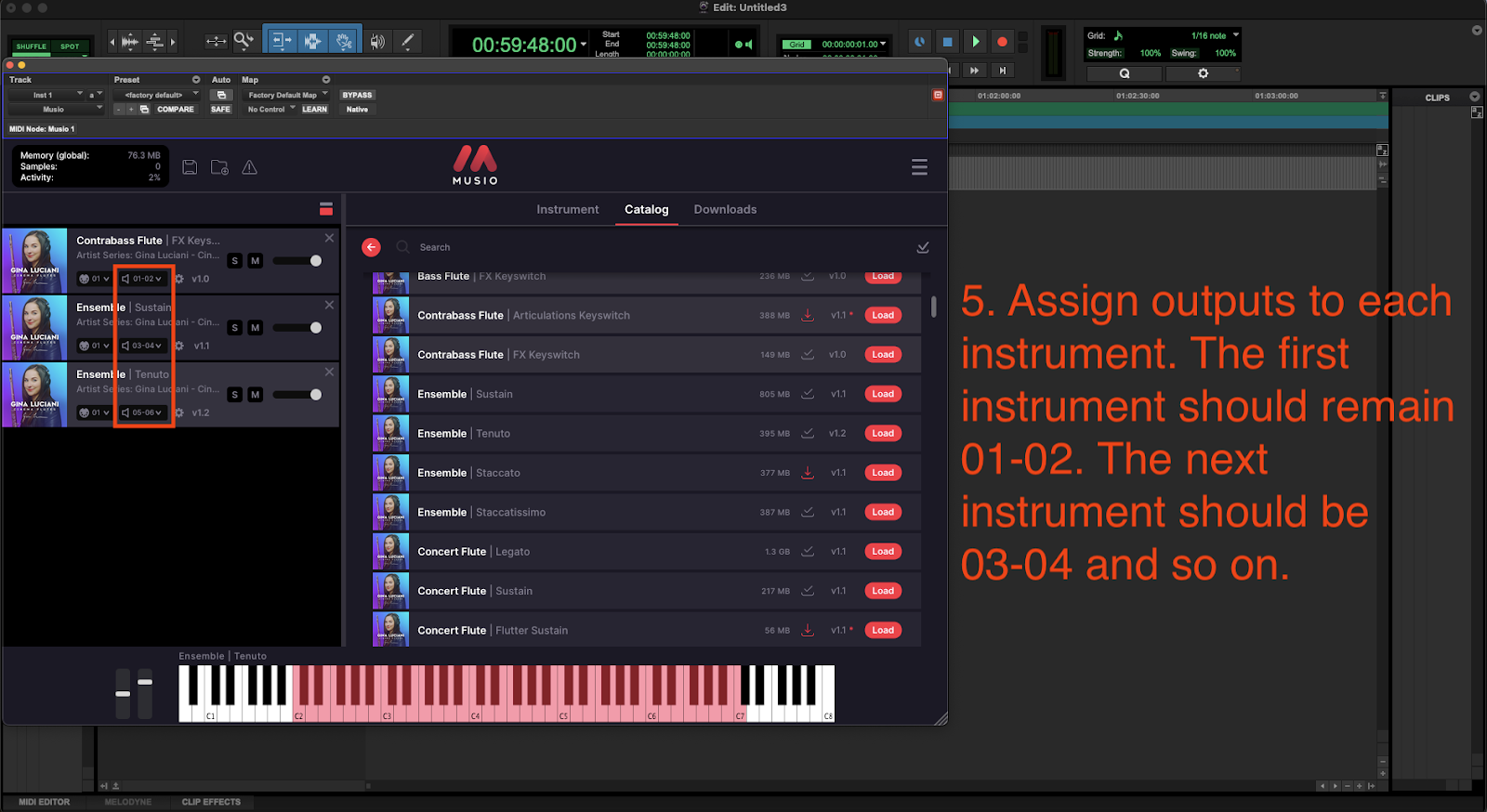Select the Selector tool in Pro Tools toolbar
This screenshot has width=1487, height=812.
(312, 41)
